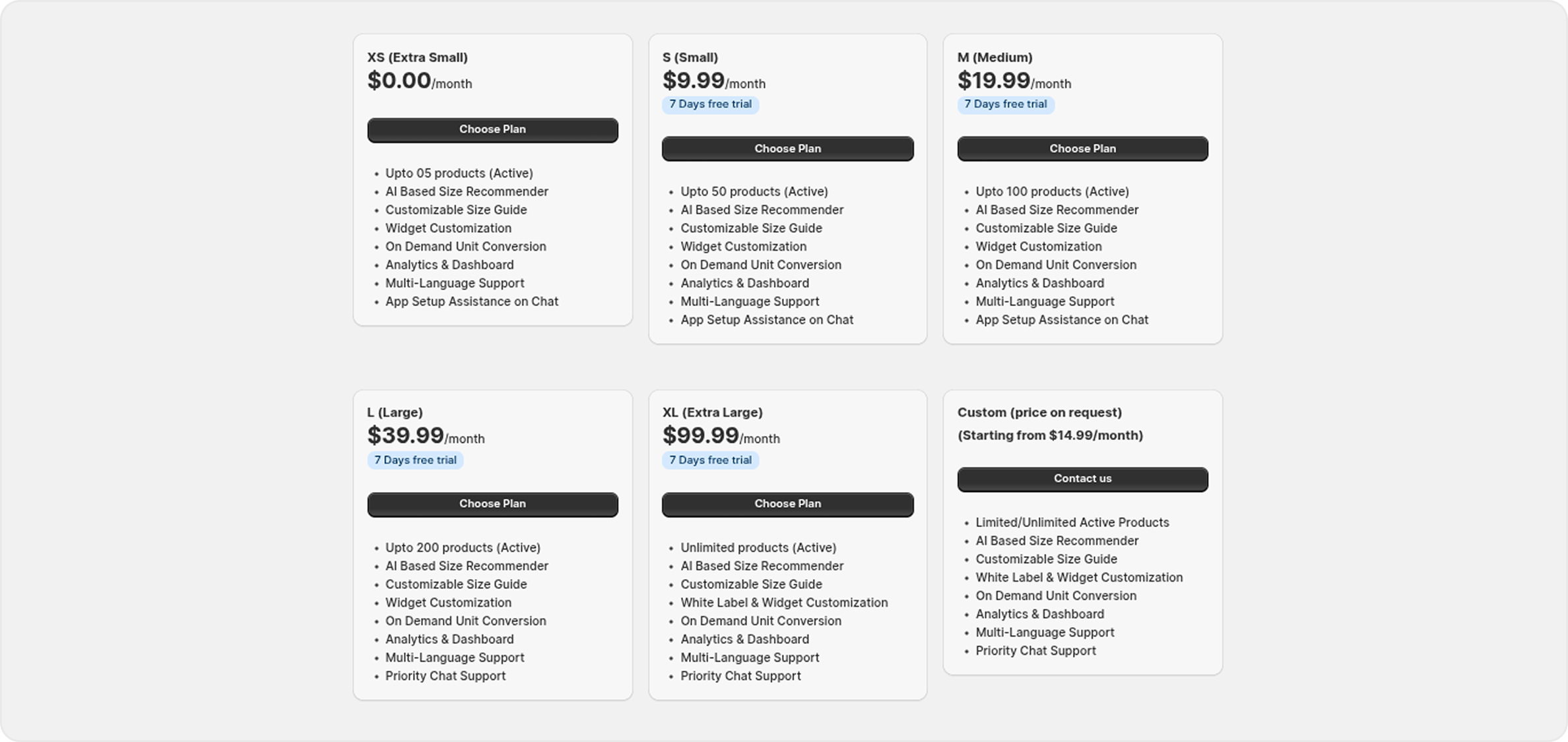Click "Upto 05 products (Active)" feature
The height and width of the screenshot is (742, 1568).
(x=459, y=173)
